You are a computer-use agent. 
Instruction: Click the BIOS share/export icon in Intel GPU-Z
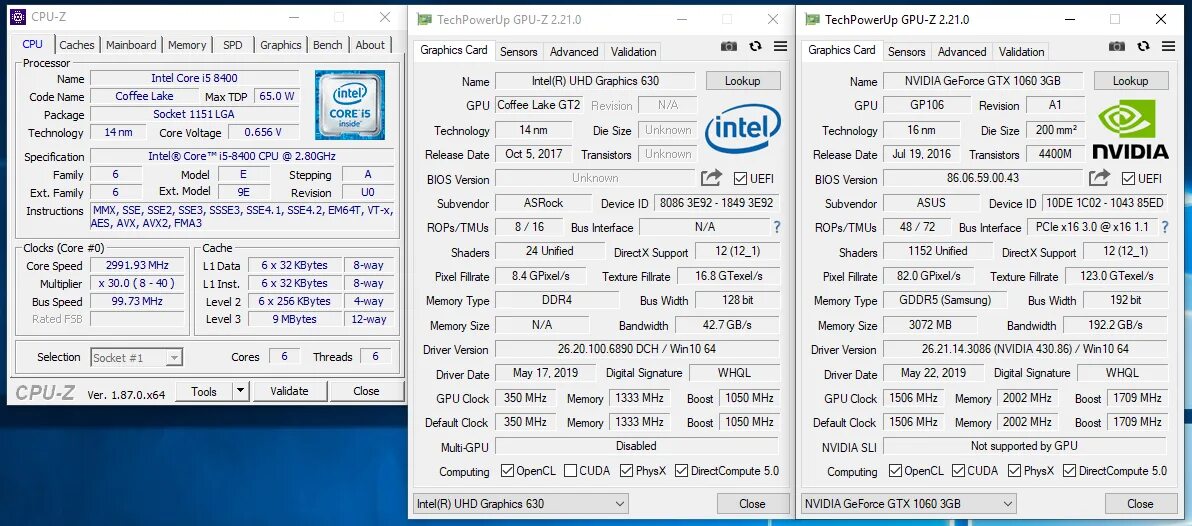712,178
